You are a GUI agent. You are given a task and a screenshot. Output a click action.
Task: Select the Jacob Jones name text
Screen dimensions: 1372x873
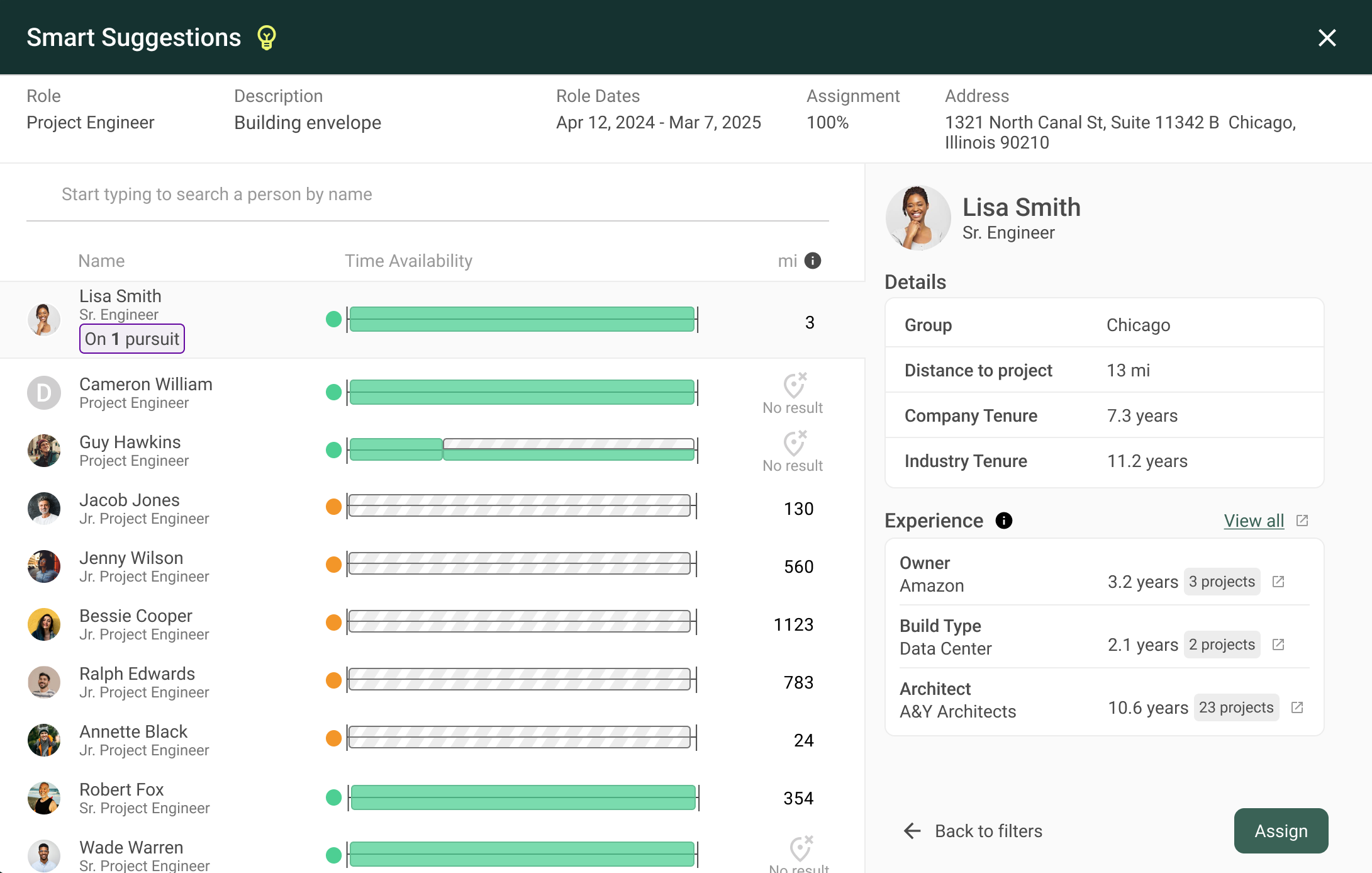[130, 500]
